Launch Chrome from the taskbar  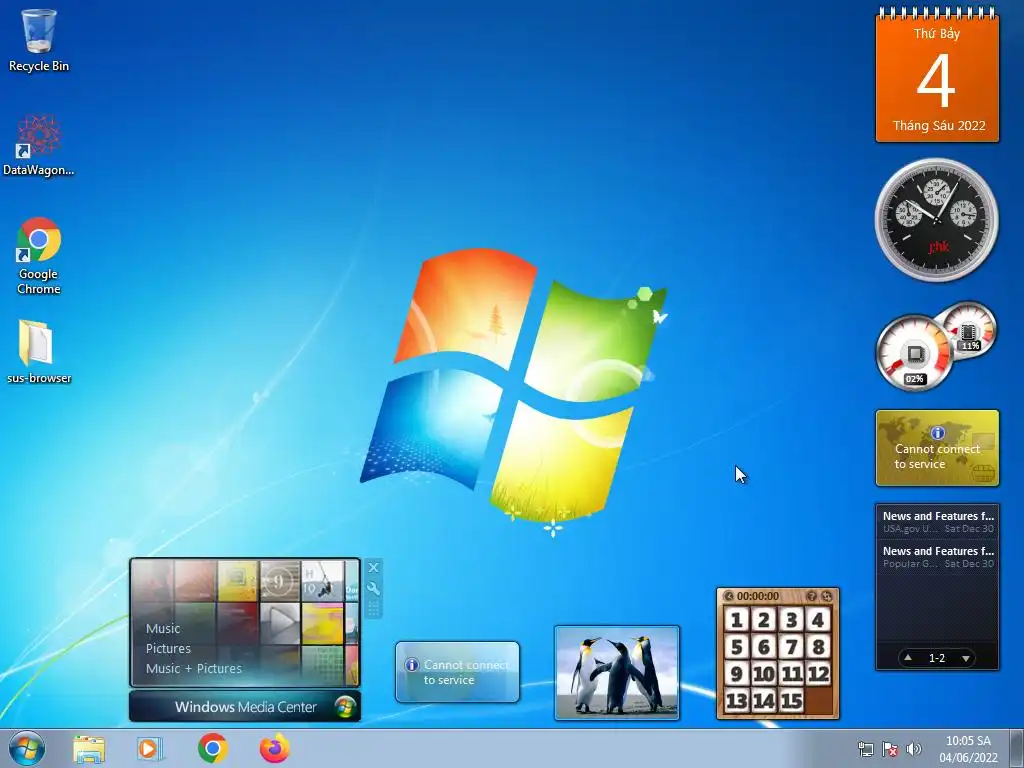[212, 748]
